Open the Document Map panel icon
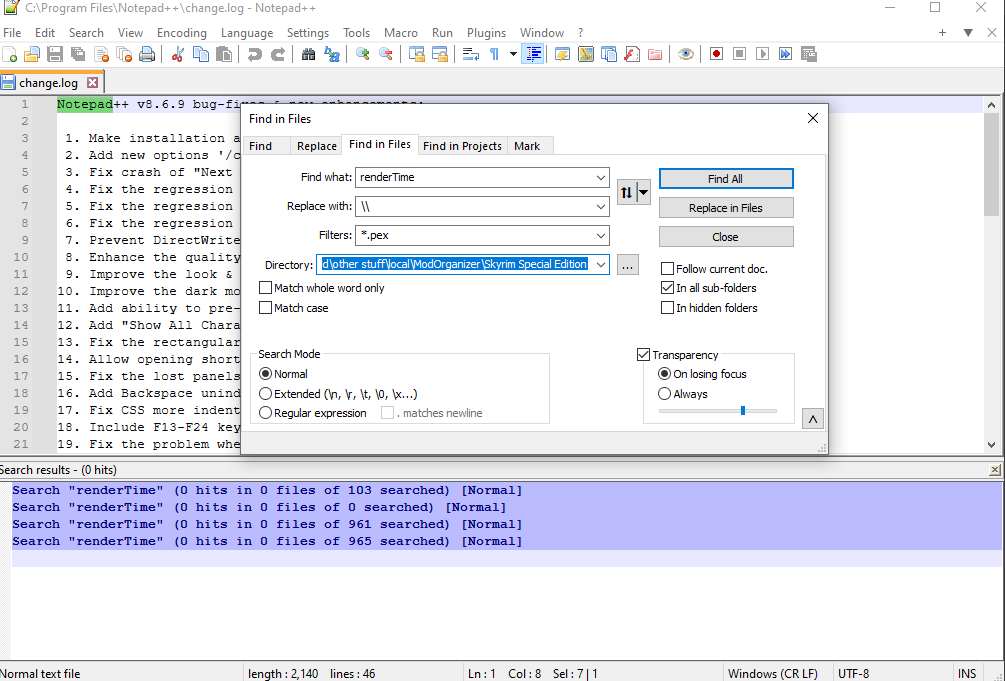The height and width of the screenshot is (681, 1005). click(x=586, y=55)
